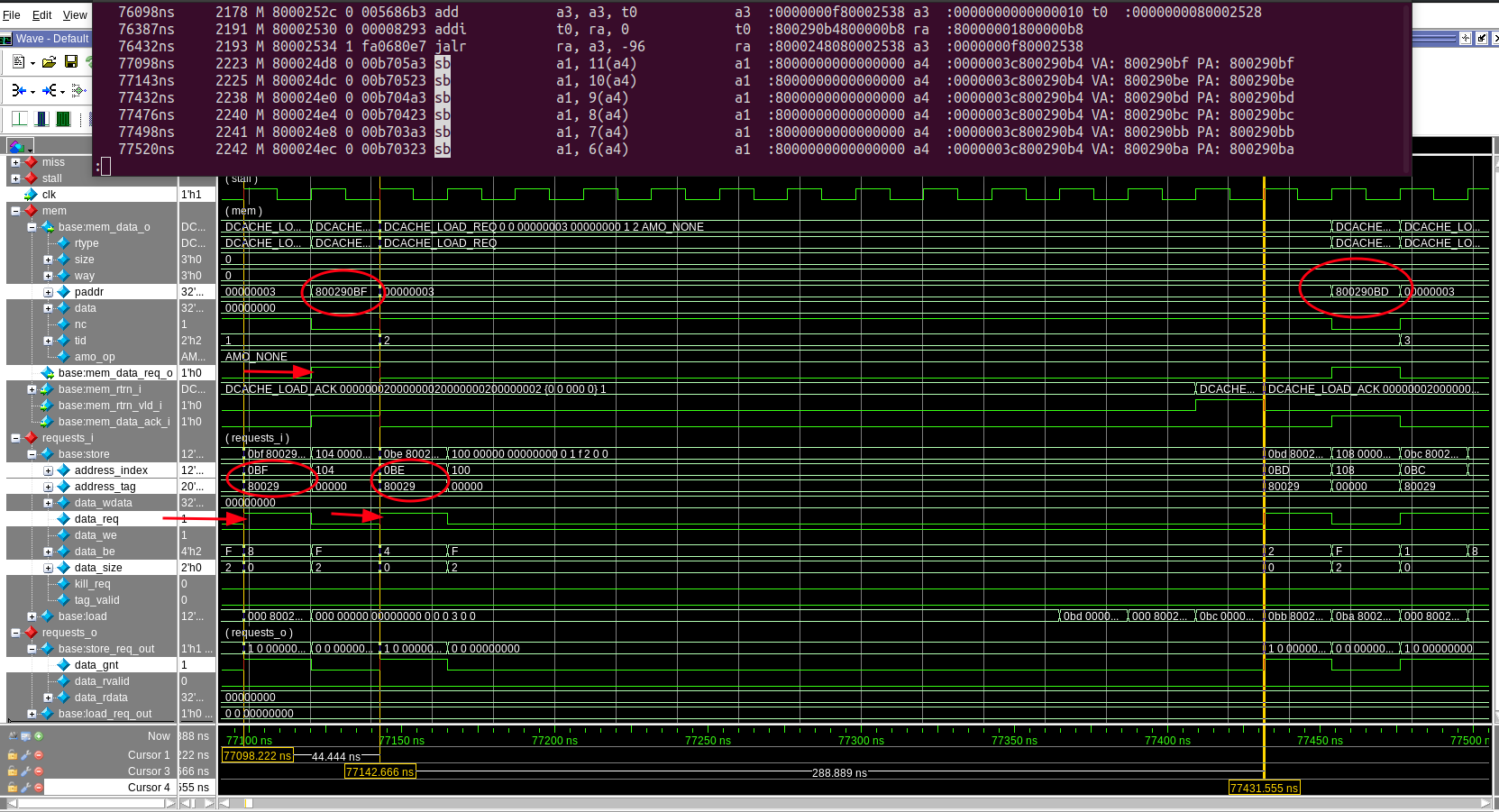This screenshot has width=1499, height=812.
Task: Click the green diamond expanded-time icon
Action: tap(78, 90)
